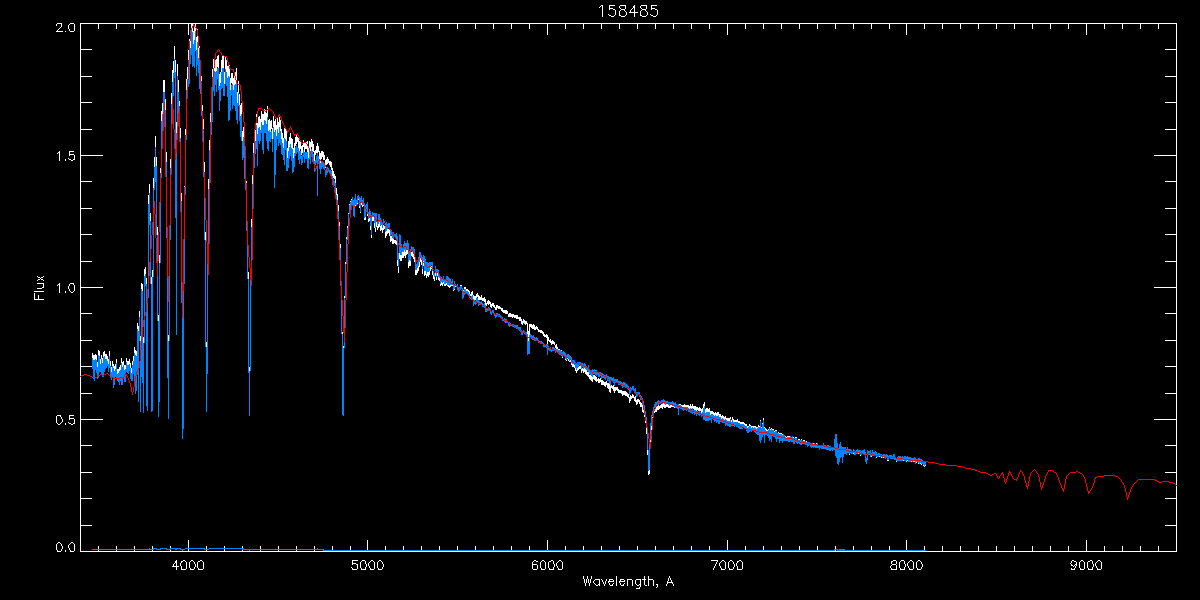The image size is (1200, 600).
Task: Click the 7000 wavelength tick label
Action: [x=727, y=564]
